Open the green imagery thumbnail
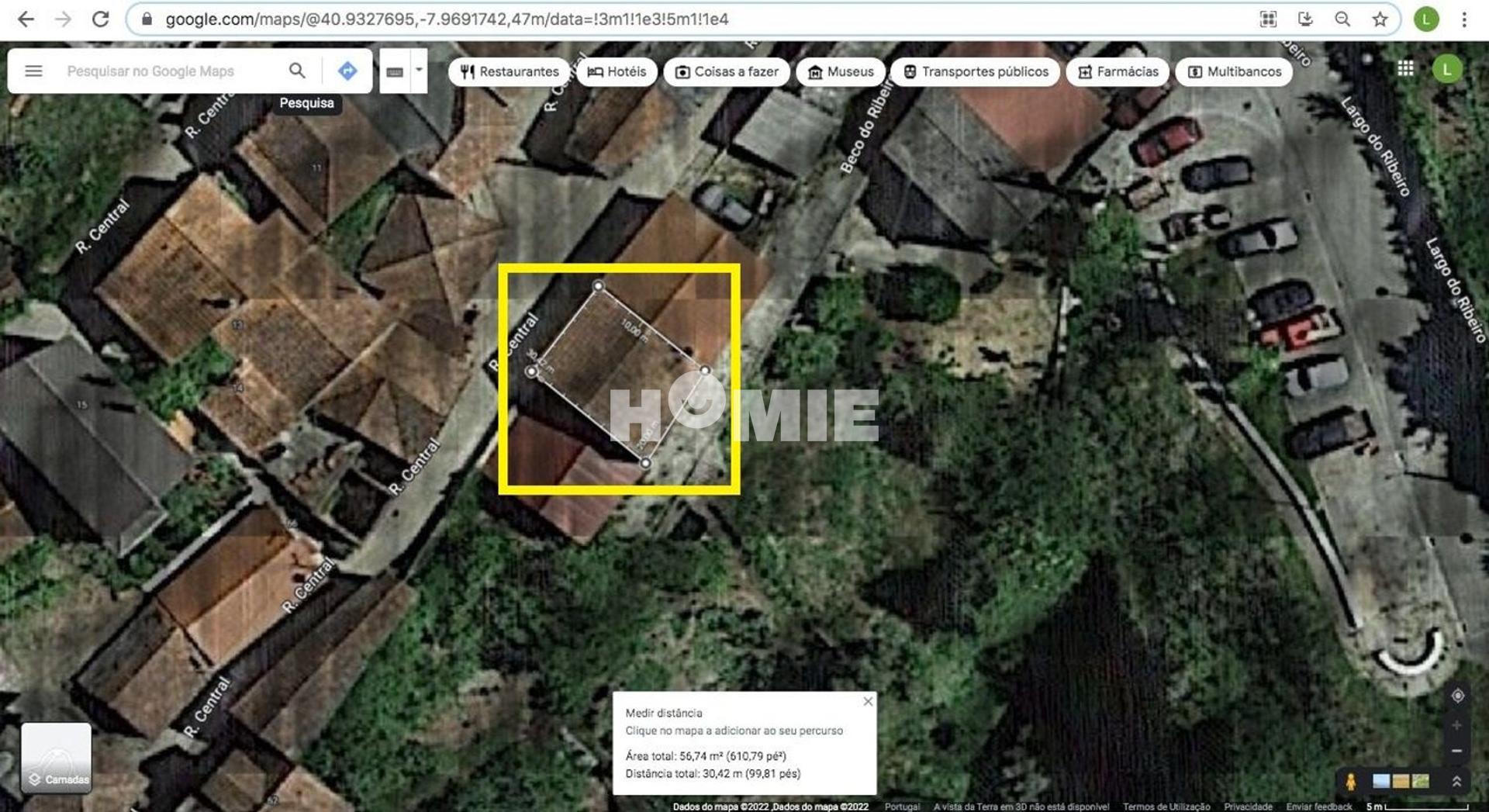Screen dimensions: 1489x812 click(1421, 781)
